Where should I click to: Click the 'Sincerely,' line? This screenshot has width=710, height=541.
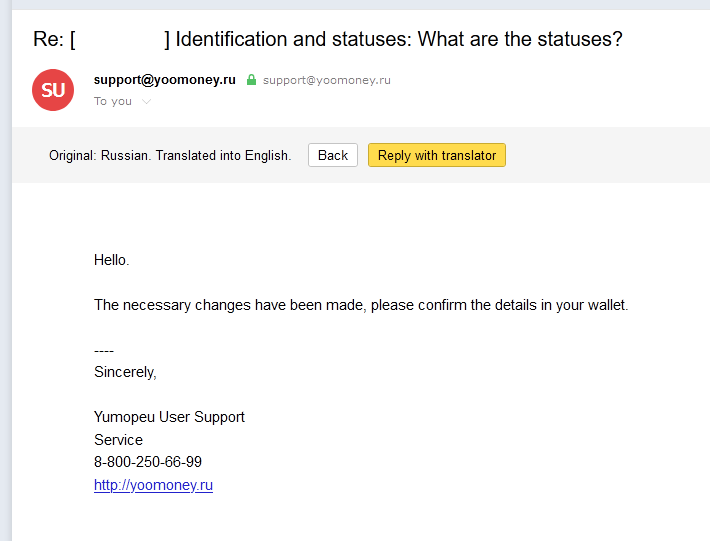point(125,372)
